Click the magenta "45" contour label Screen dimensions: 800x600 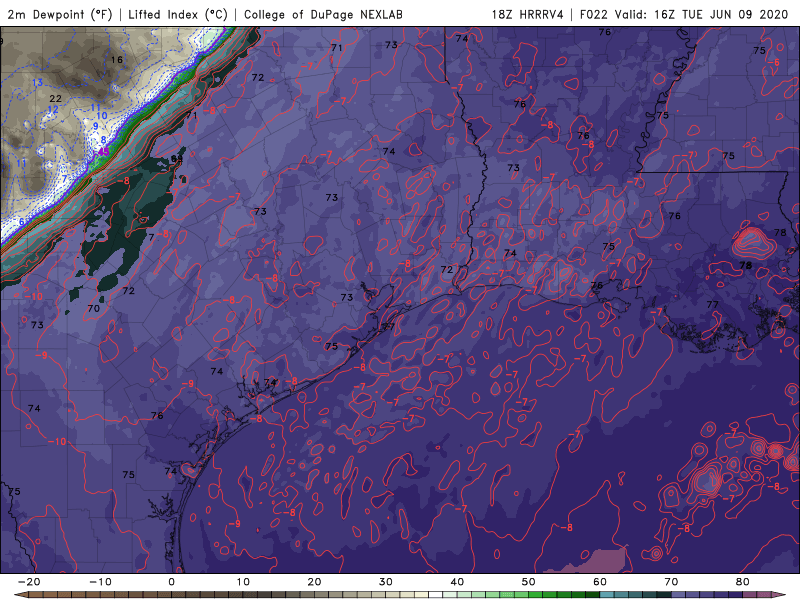(103, 152)
